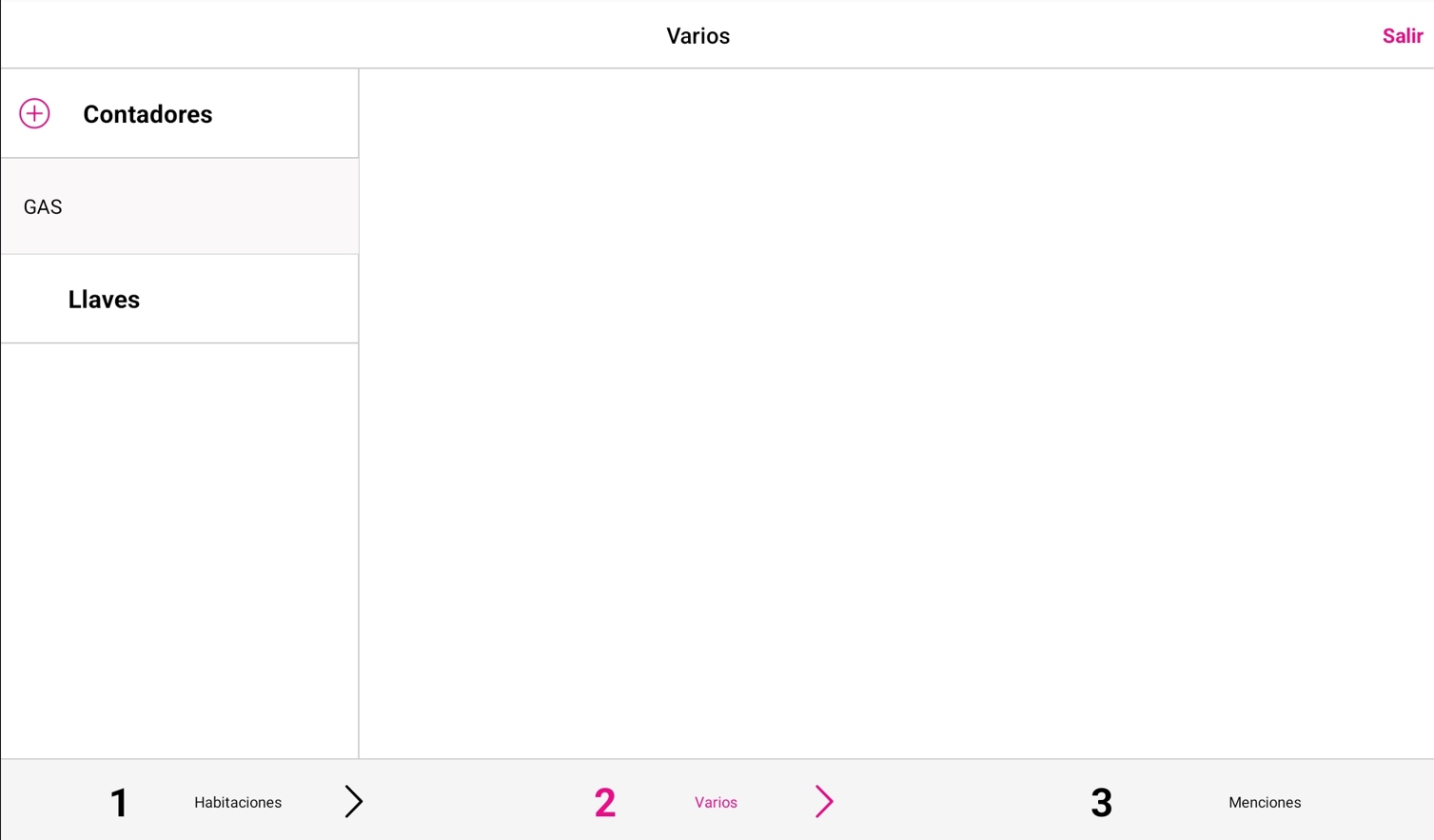Click the divider between sidebar and detail pane
Viewport: 1434px width, 840px height.
click(x=359, y=413)
